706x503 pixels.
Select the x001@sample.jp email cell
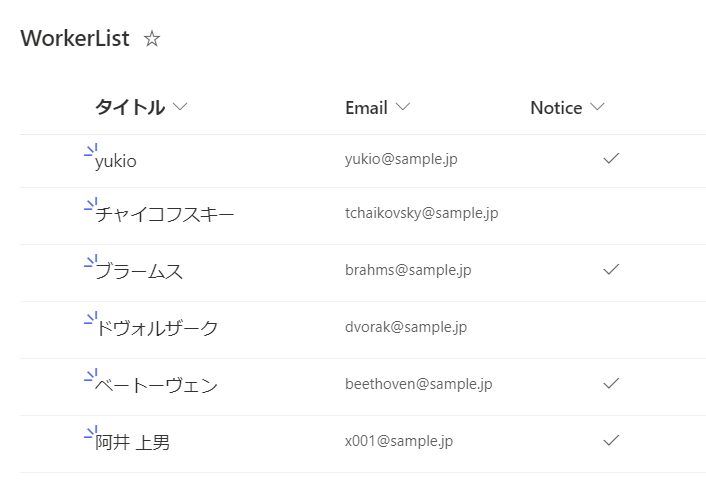click(x=399, y=440)
